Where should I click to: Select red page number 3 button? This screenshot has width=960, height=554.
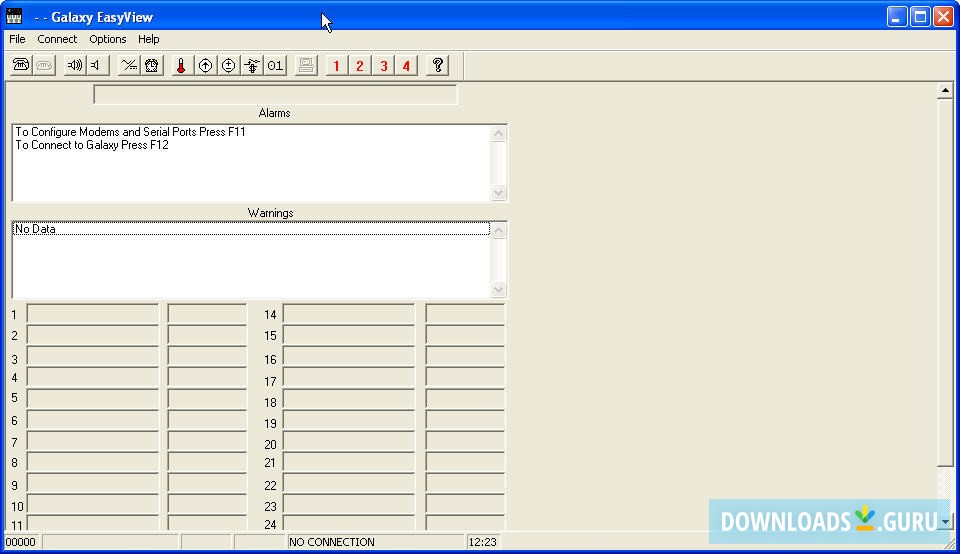383,65
